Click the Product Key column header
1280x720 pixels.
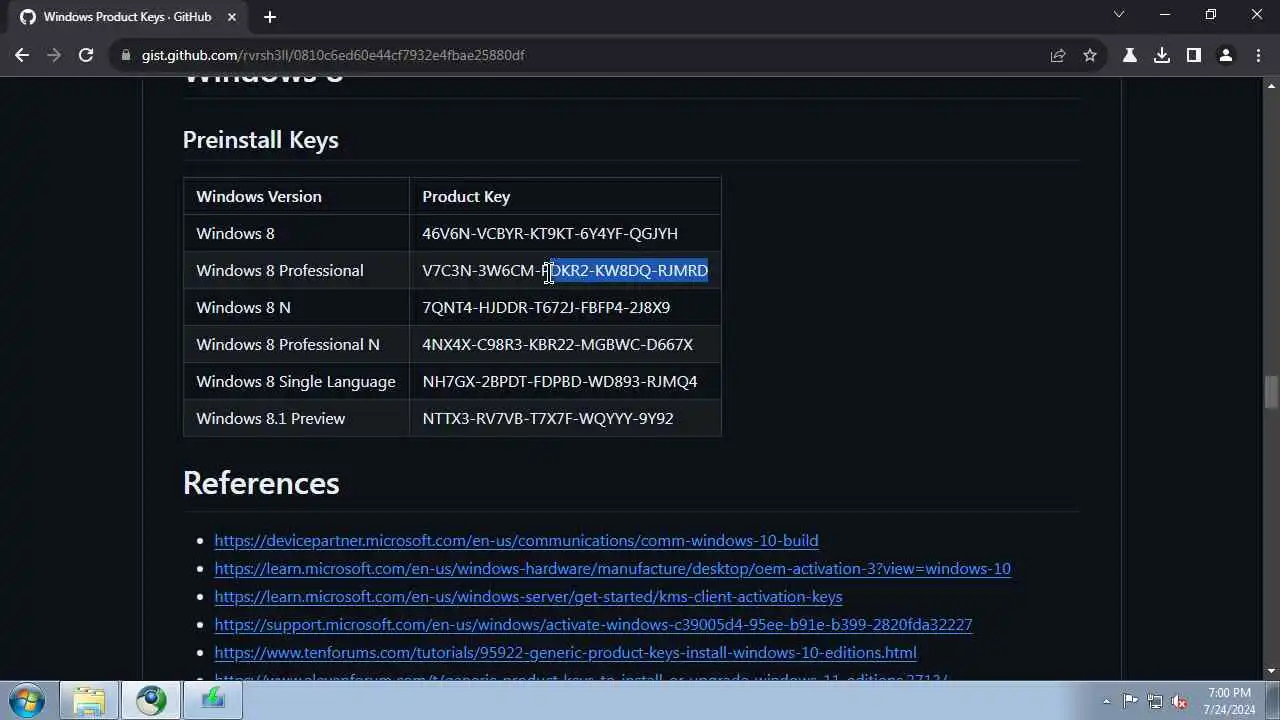(565, 196)
